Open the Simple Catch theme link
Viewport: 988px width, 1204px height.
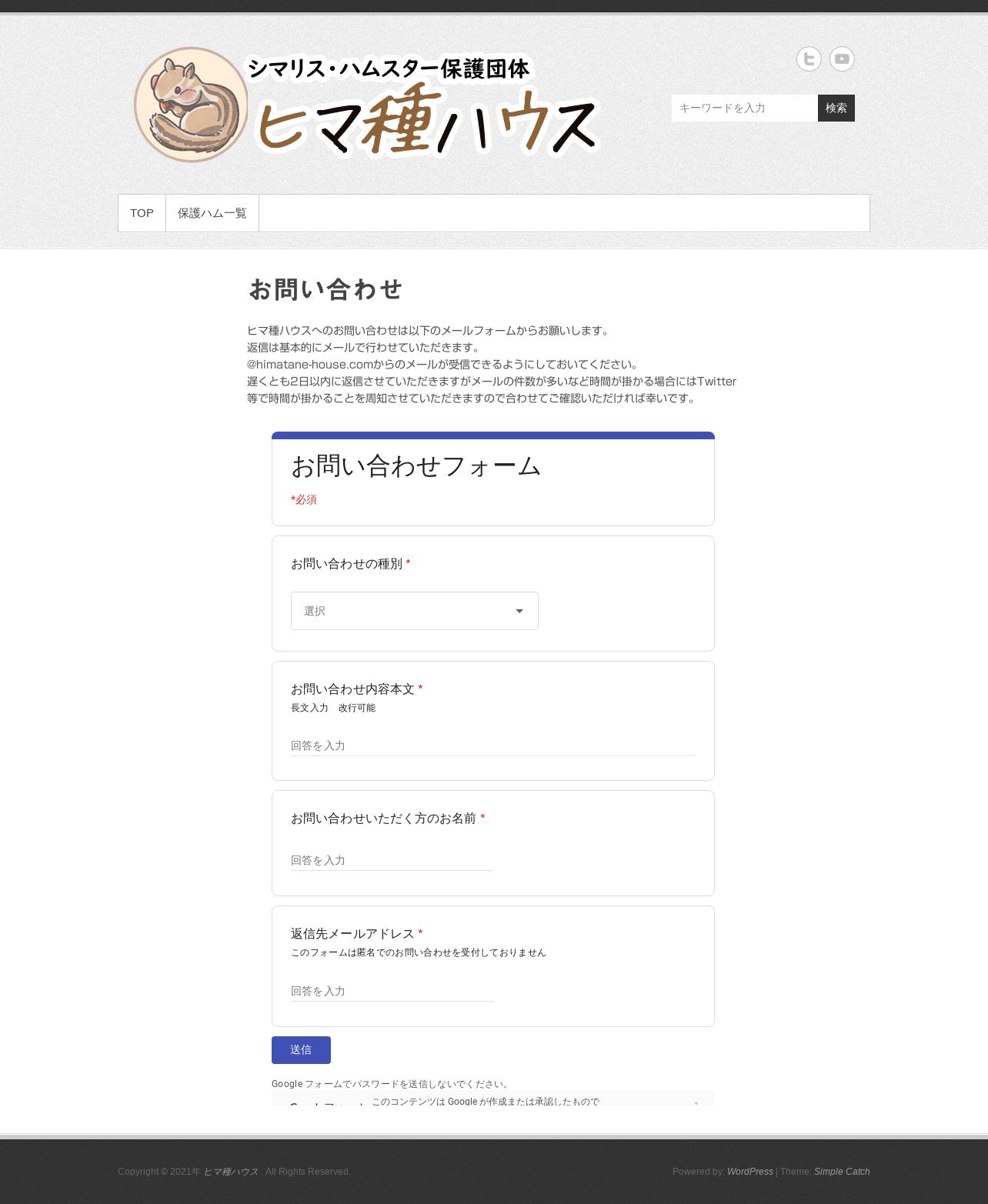tap(842, 1172)
